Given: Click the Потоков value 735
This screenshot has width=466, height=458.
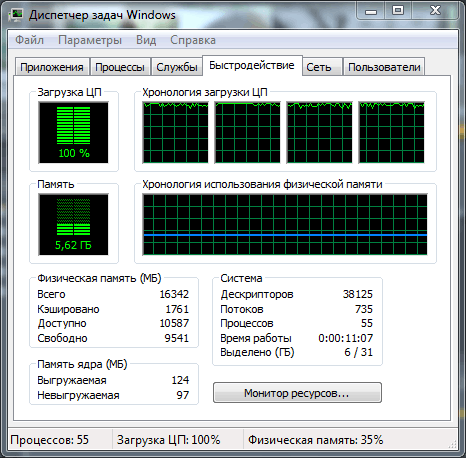Looking at the screenshot, I should (364, 309).
